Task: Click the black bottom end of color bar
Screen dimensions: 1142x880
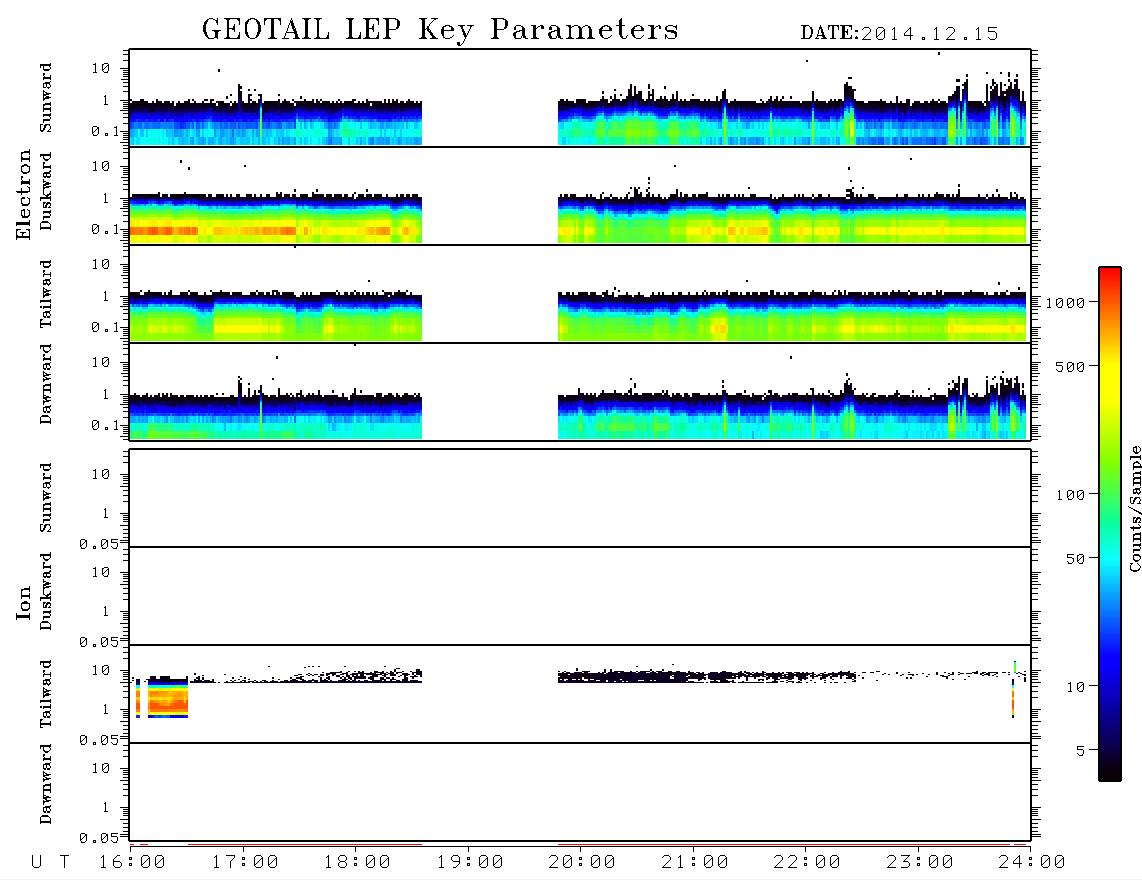Action: pos(1110,774)
